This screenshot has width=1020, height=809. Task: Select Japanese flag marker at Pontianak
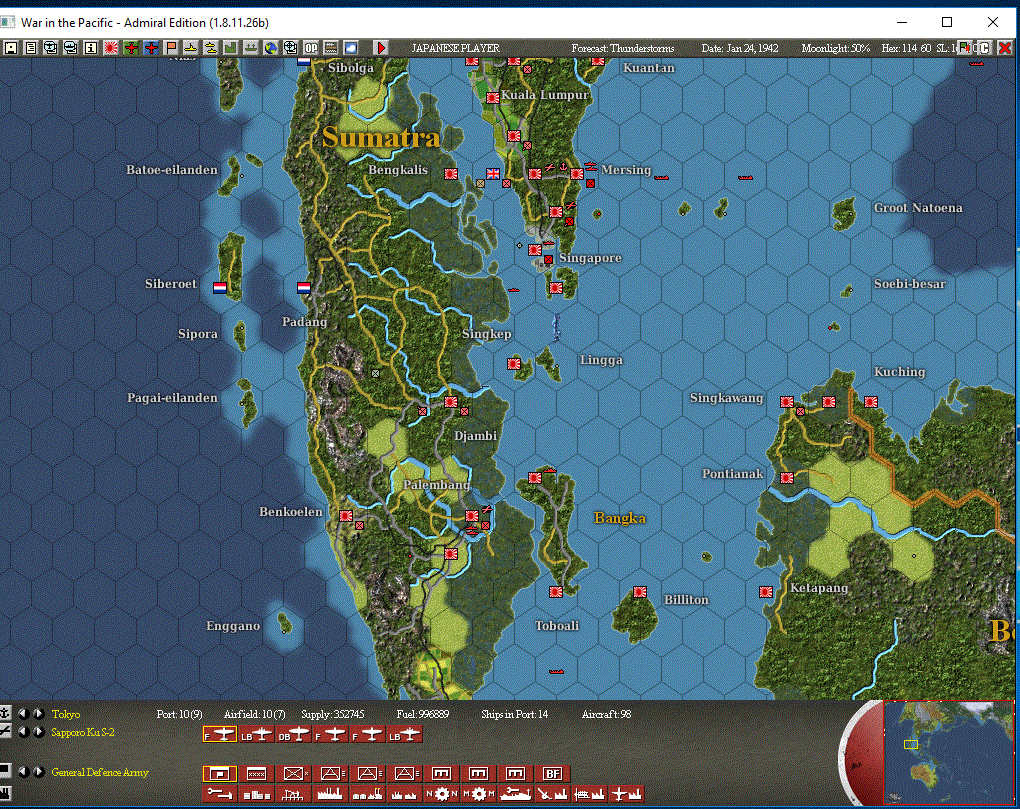(x=786, y=478)
